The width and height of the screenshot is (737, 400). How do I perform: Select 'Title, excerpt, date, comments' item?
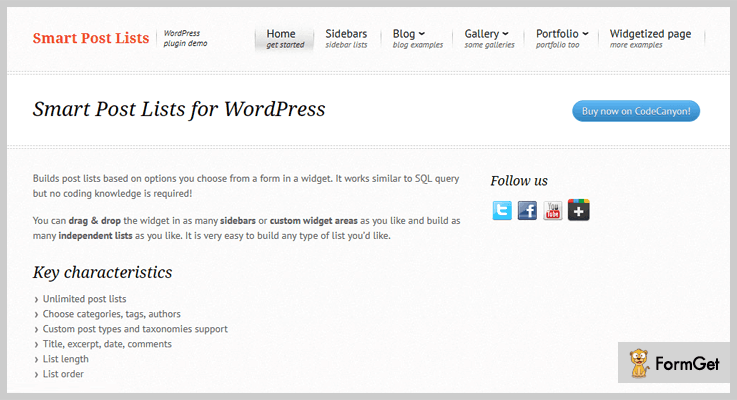pos(107,344)
